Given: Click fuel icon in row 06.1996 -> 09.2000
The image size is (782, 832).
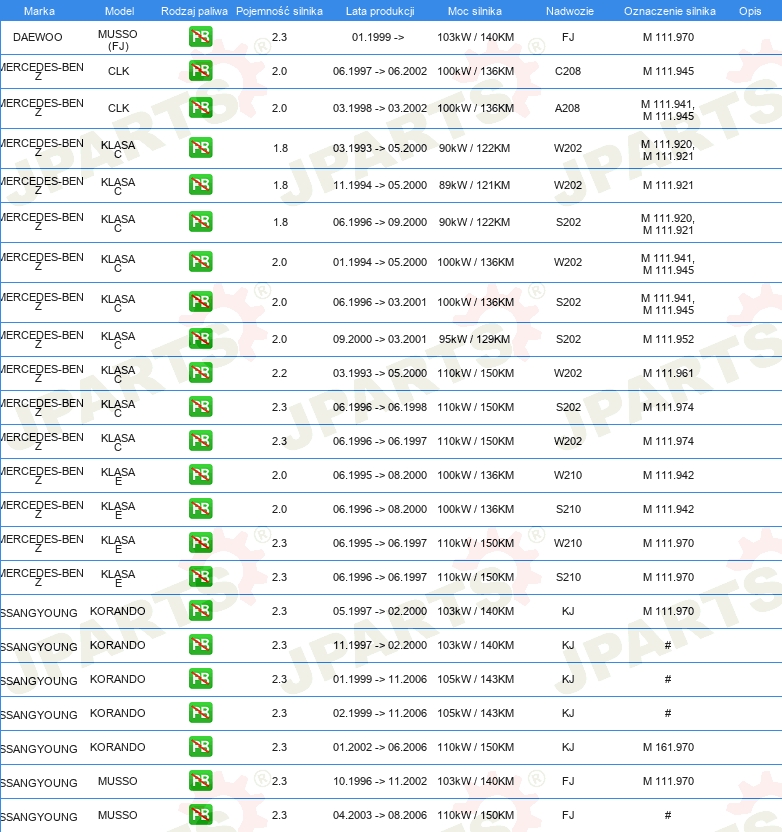Looking at the screenshot, I should point(201,222).
